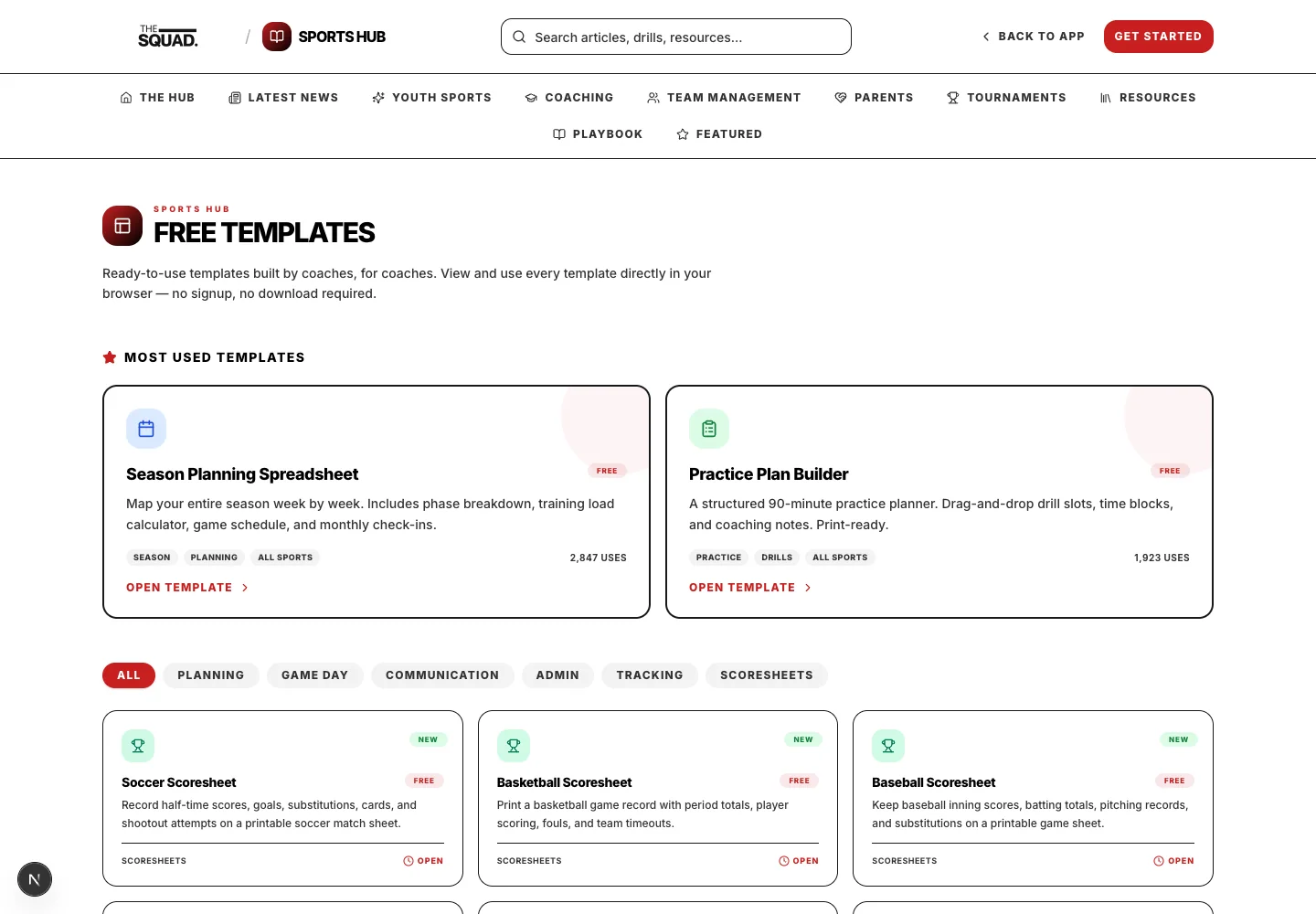Screen dimensions: 1316x914
Task: Open Latest News section
Action: (x=283, y=98)
